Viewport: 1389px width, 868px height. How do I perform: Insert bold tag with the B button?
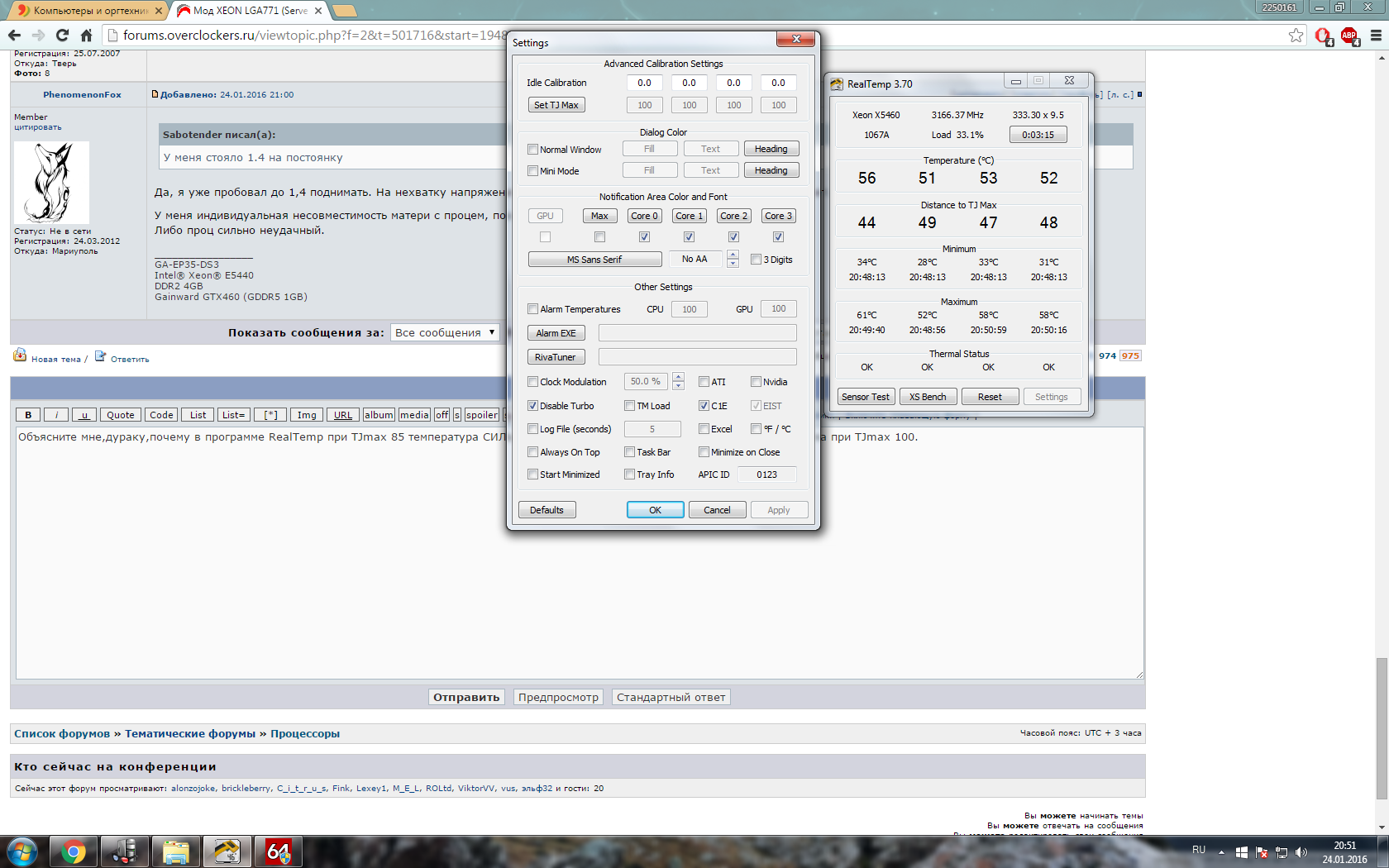pyautogui.click(x=28, y=415)
